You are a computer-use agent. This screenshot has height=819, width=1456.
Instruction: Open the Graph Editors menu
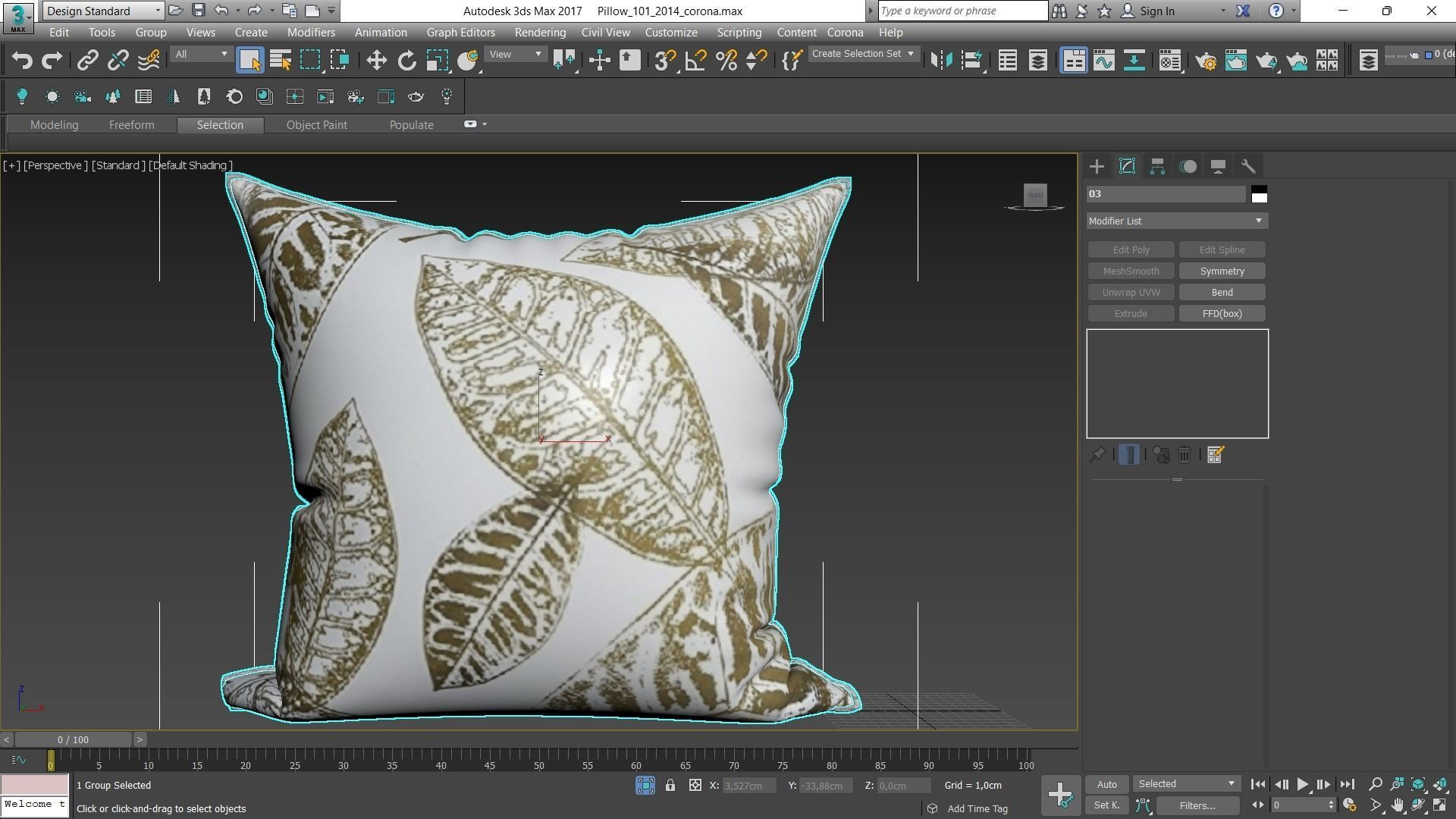[x=460, y=33]
